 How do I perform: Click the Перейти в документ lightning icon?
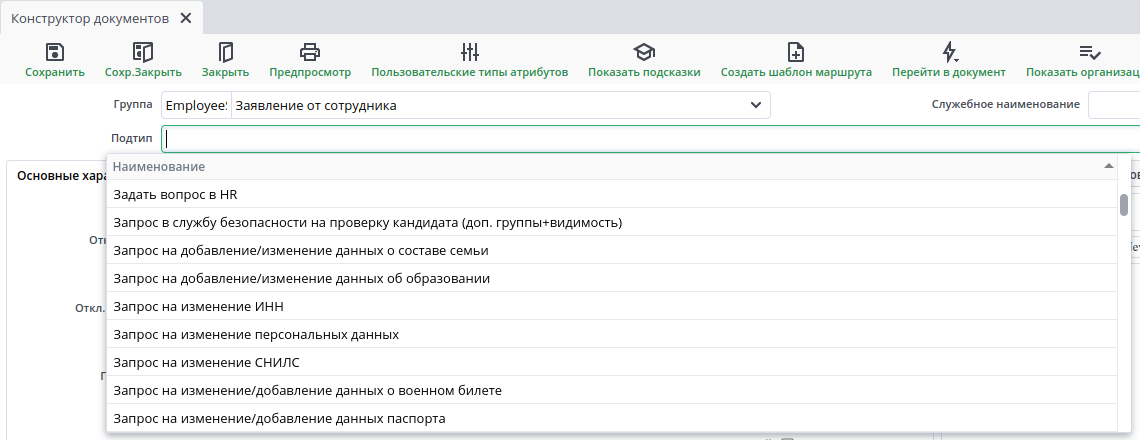point(950,52)
